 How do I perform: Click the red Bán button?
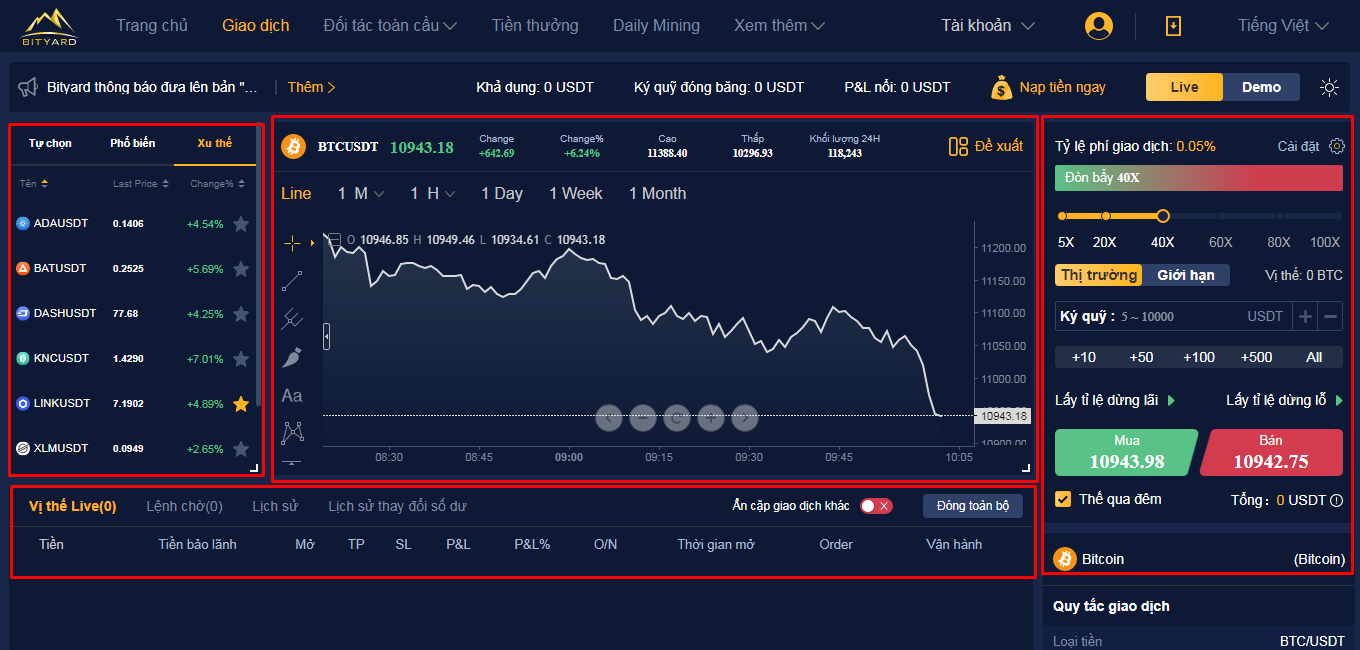click(1271, 452)
